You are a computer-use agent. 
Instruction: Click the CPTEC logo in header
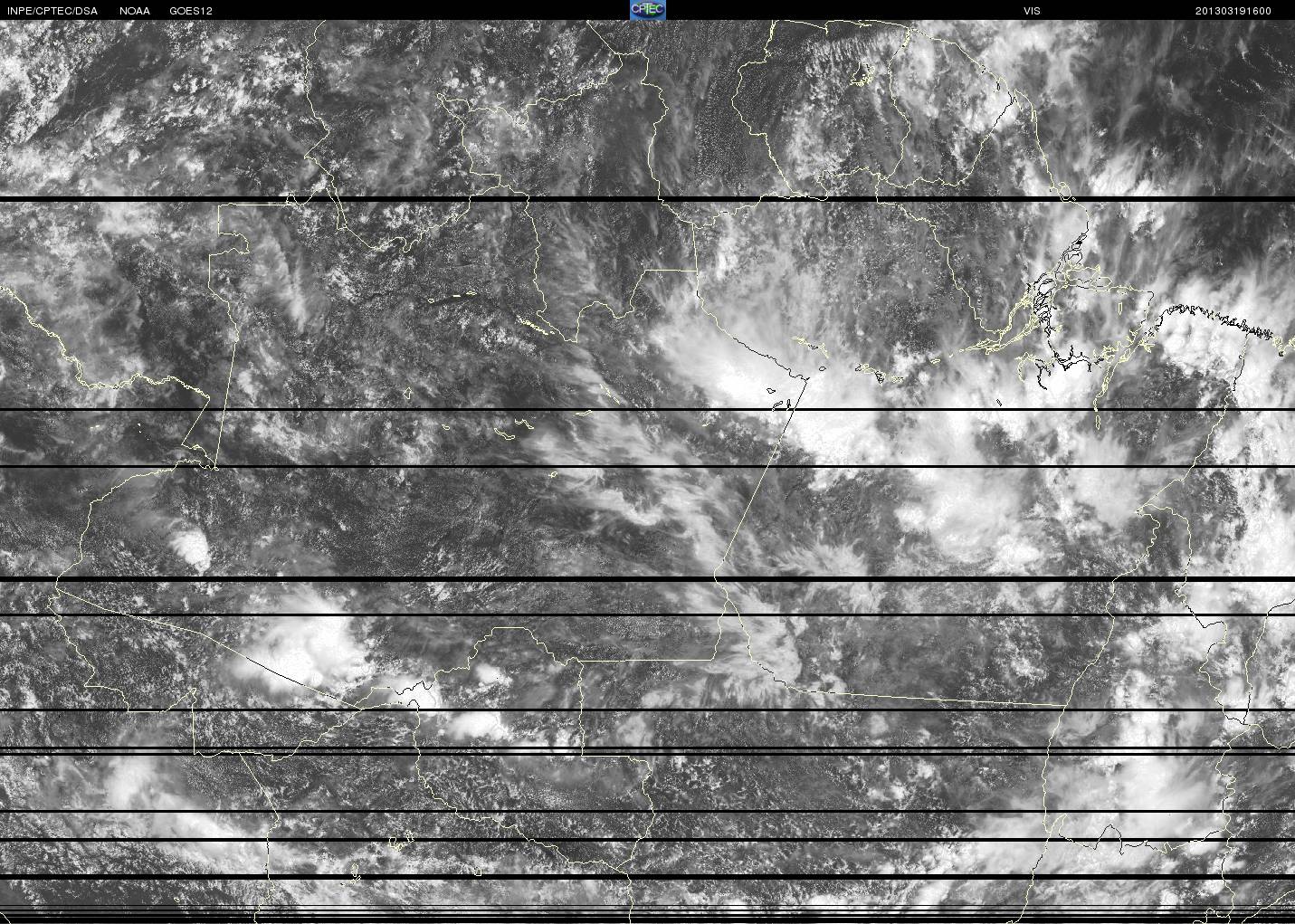[647, 10]
